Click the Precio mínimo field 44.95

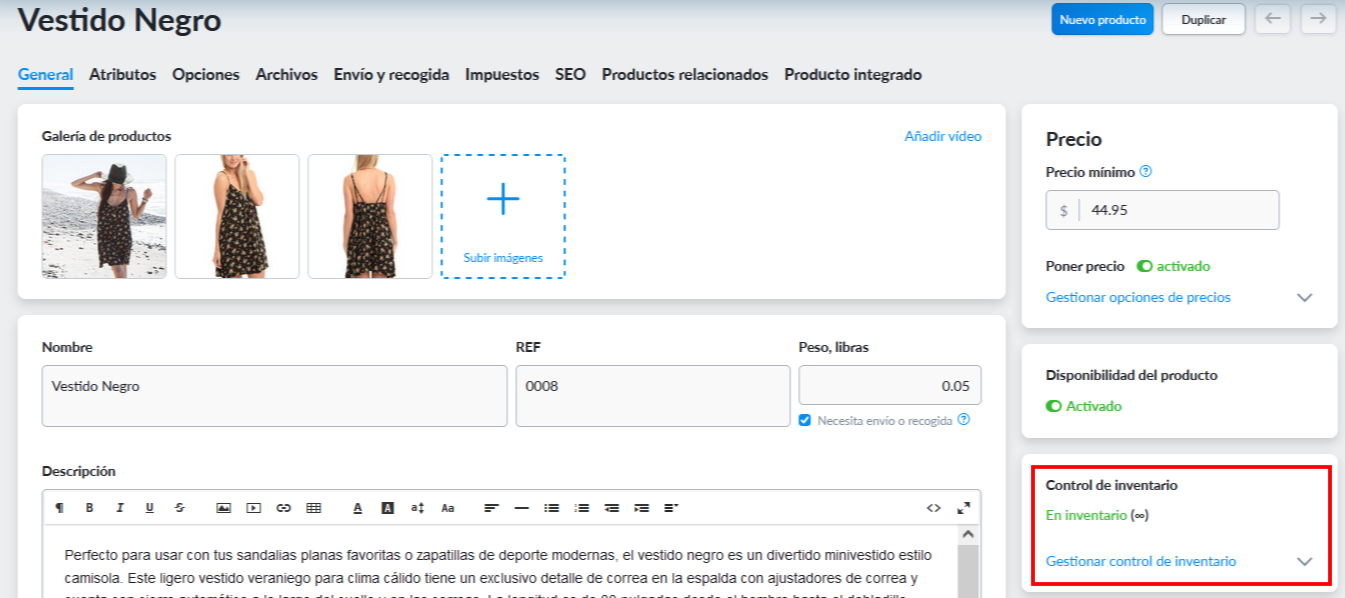coord(1162,210)
